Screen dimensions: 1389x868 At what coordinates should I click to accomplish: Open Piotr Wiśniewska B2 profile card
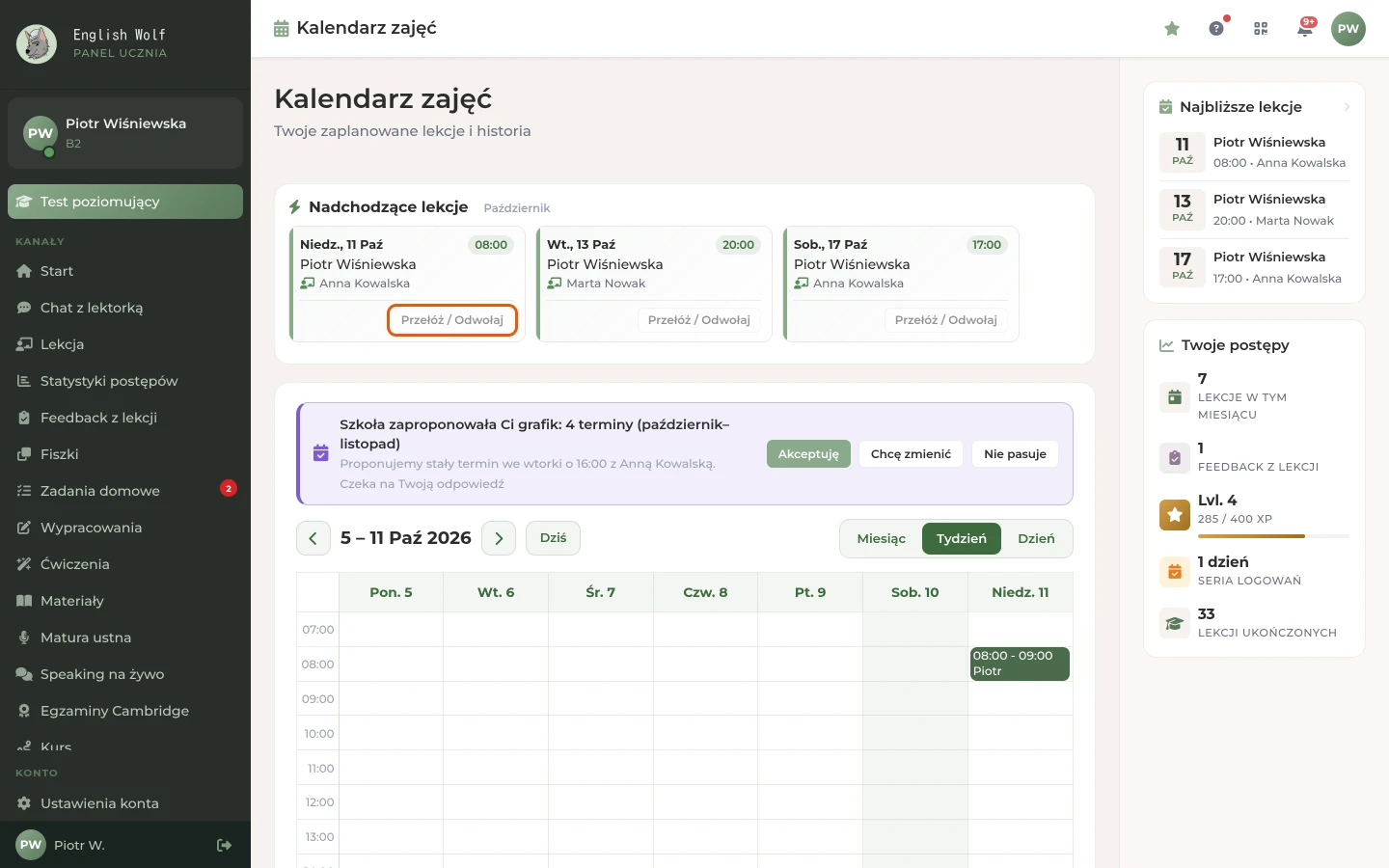coord(125,133)
